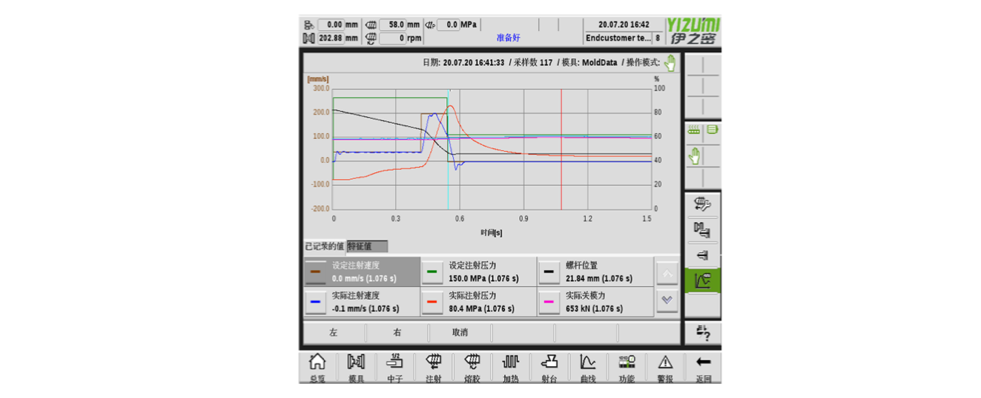981x398 pixels.
Task: Expand curve list with the down chevron
Action: [x=668, y=300]
